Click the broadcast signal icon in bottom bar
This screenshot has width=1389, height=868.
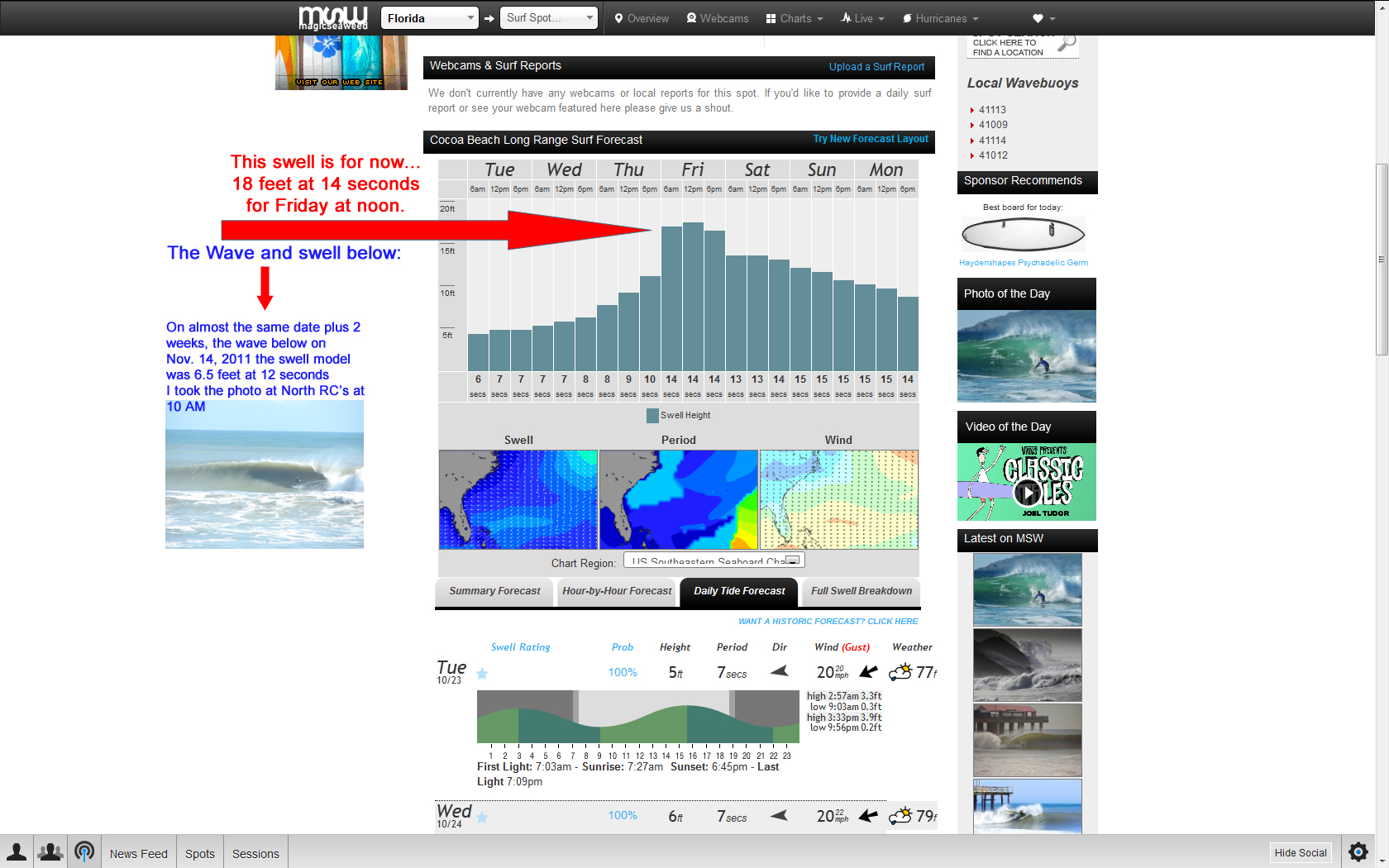(x=84, y=851)
